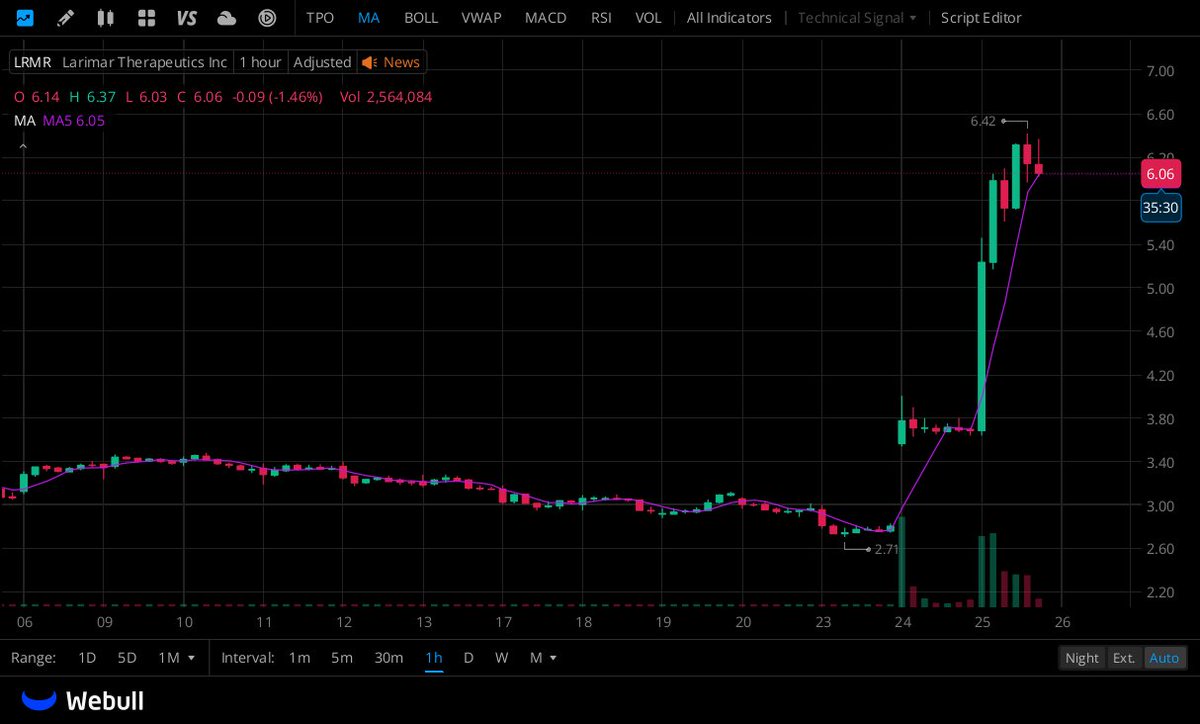Set interval to 5m

pos(342,658)
